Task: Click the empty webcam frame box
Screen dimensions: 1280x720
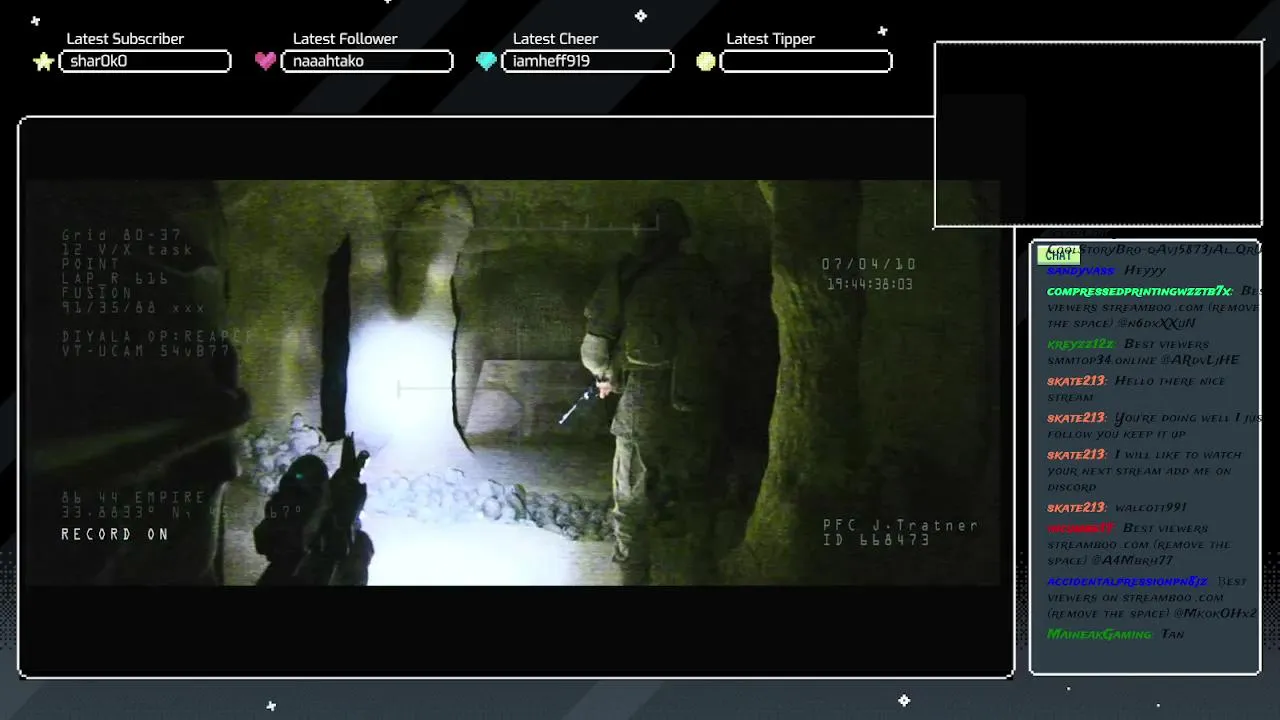Action: [1098, 135]
